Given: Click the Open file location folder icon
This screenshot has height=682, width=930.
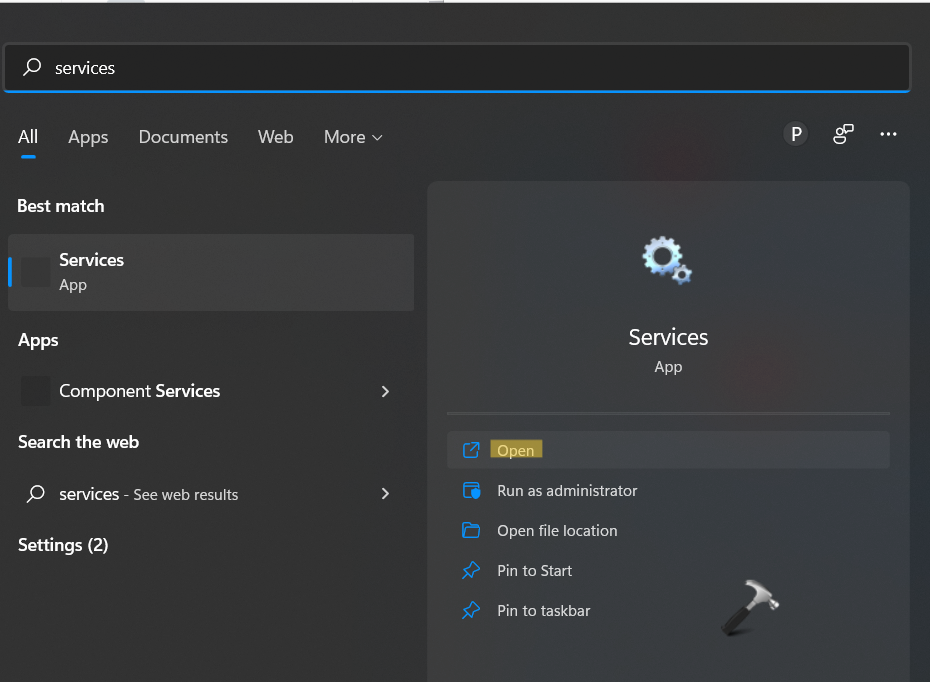Looking at the screenshot, I should tap(471, 531).
